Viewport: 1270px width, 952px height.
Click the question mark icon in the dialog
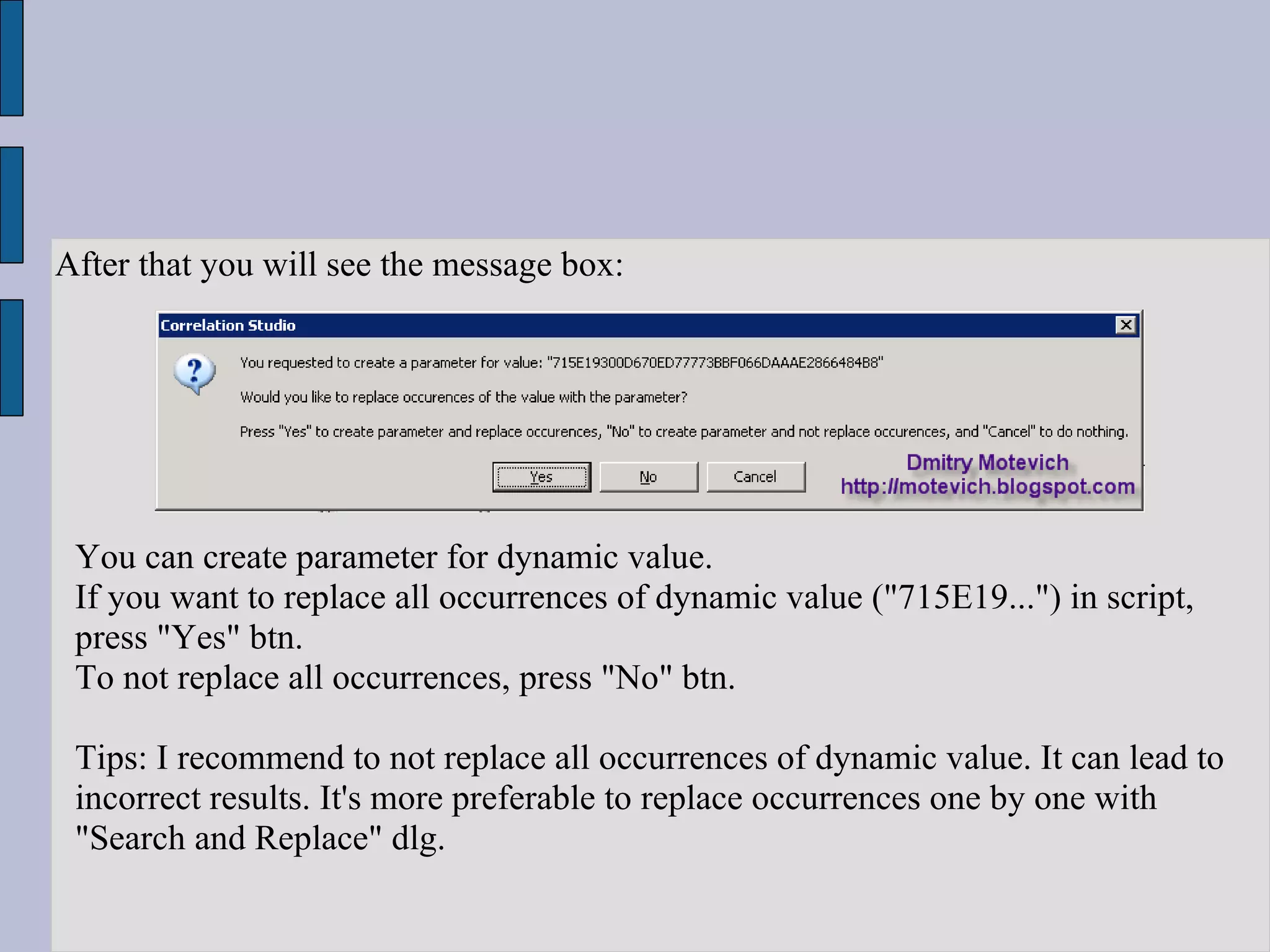(195, 374)
